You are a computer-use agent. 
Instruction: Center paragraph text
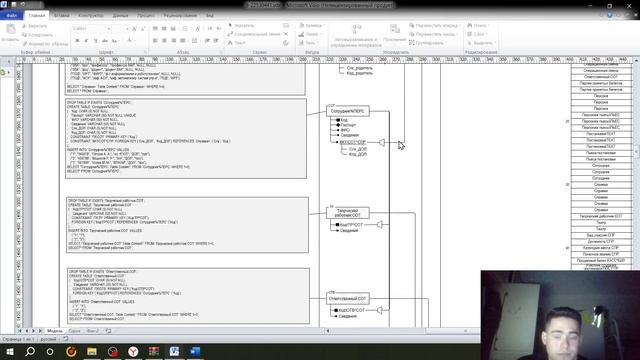pos(164,41)
